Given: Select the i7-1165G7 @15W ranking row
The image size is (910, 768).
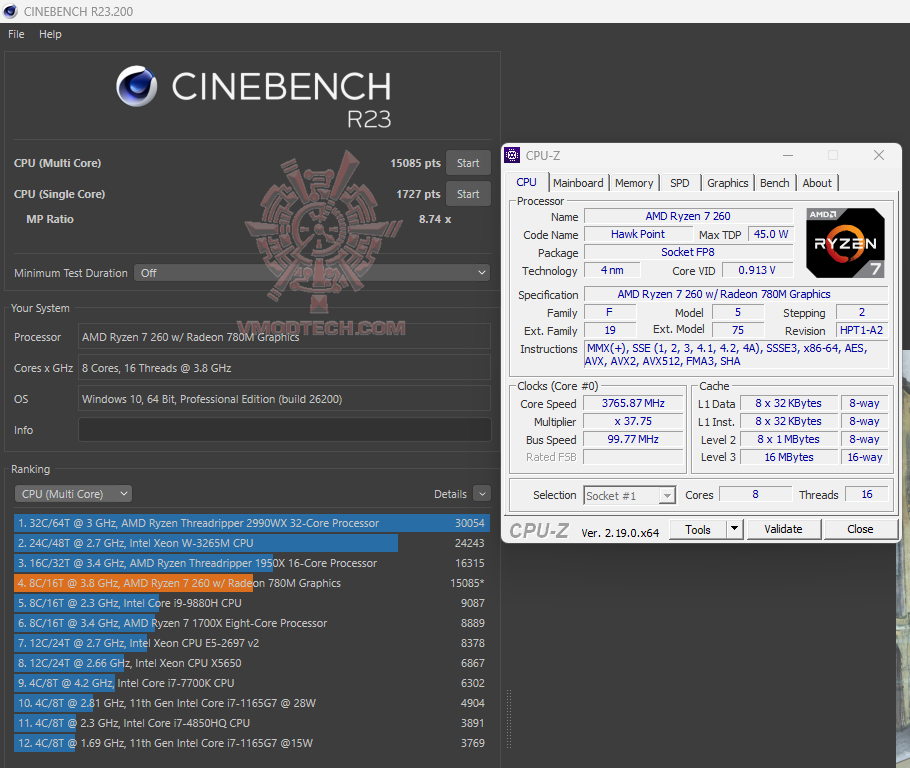Looking at the screenshot, I should [x=252, y=743].
